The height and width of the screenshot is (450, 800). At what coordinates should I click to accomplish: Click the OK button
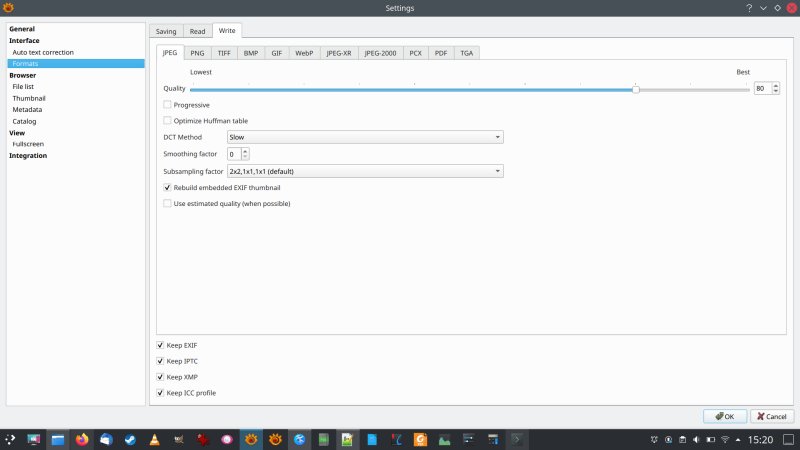725,416
